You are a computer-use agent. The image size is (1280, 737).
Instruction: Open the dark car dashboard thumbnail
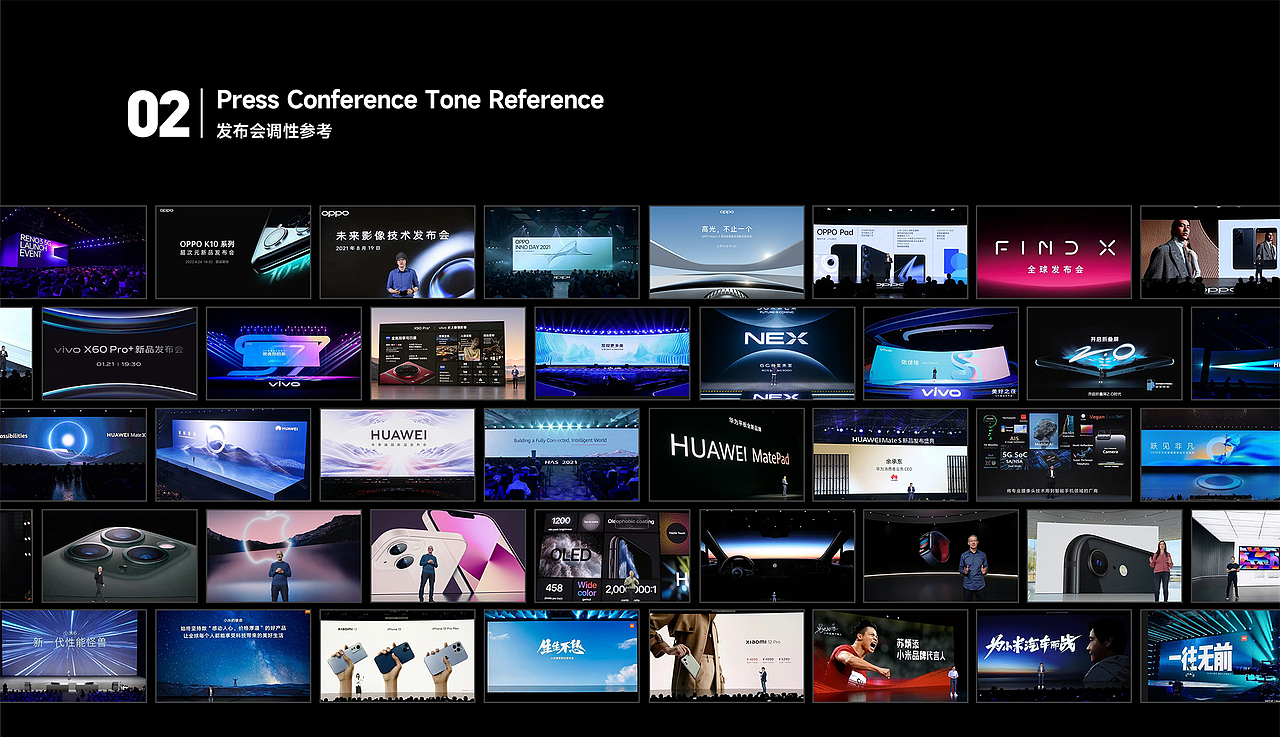[x=777, y=556]
